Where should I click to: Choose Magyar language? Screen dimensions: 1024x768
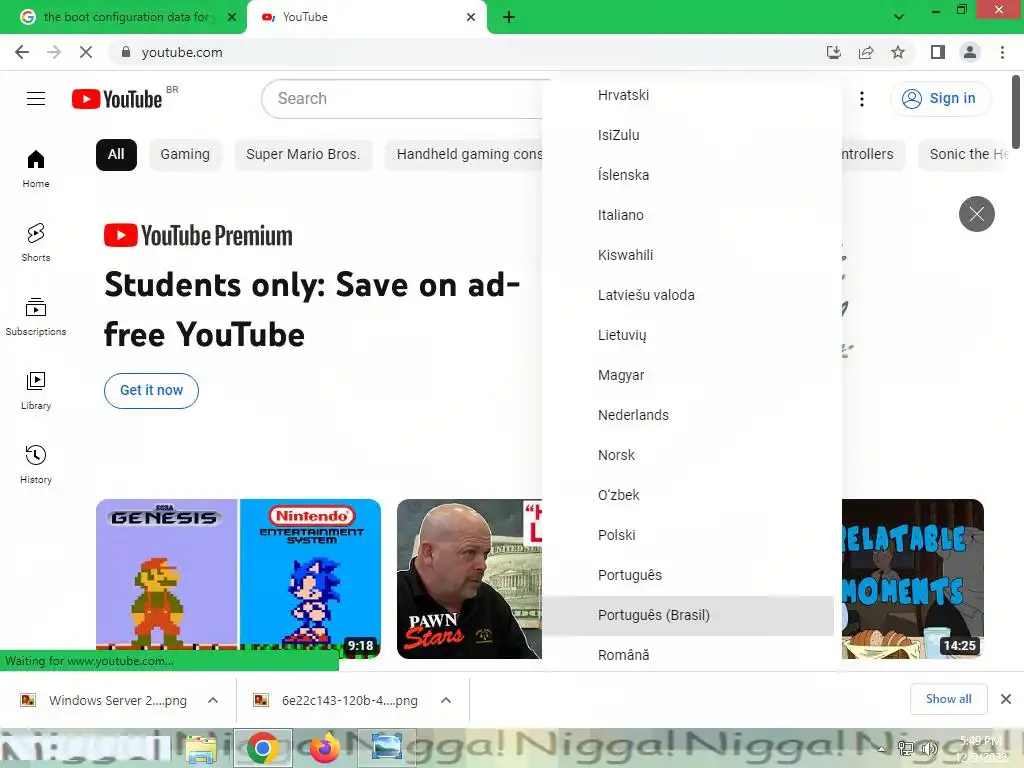point(688,375)
